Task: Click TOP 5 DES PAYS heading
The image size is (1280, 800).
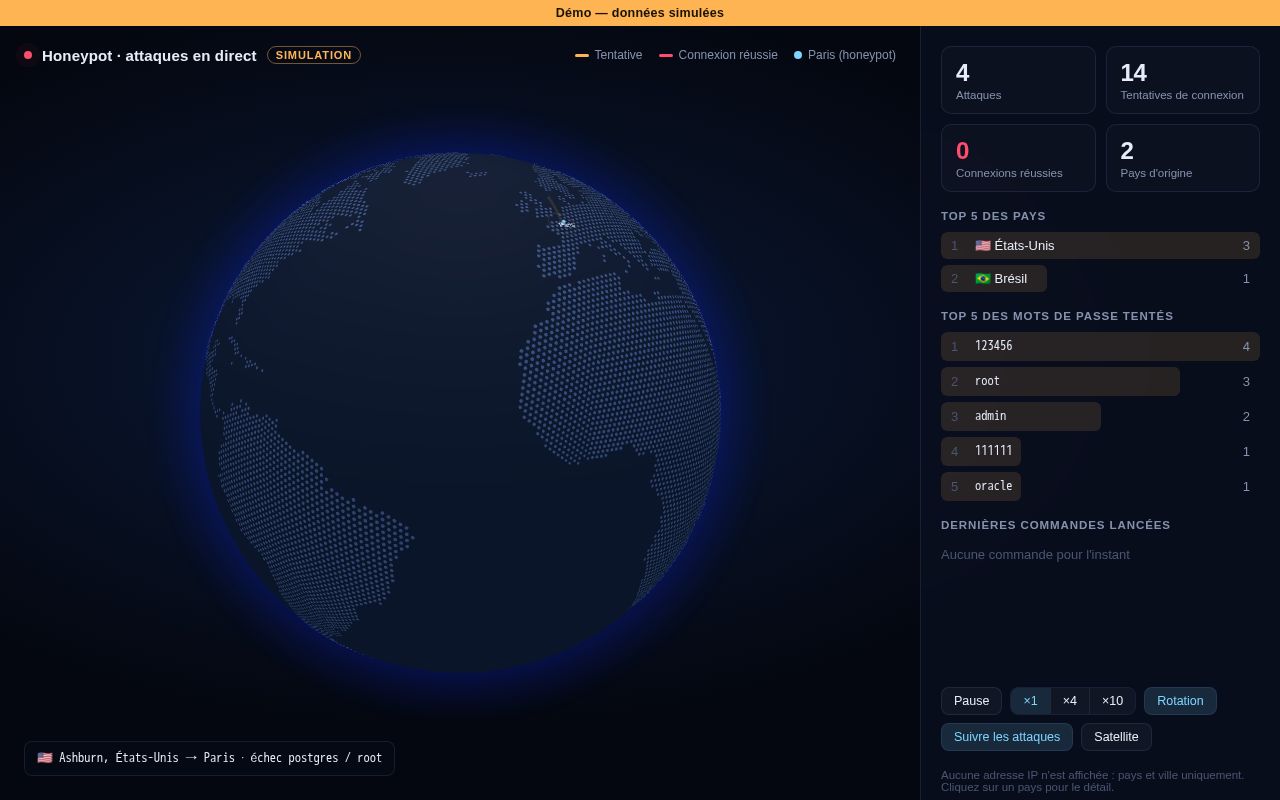Action: (x=993, y=216)
